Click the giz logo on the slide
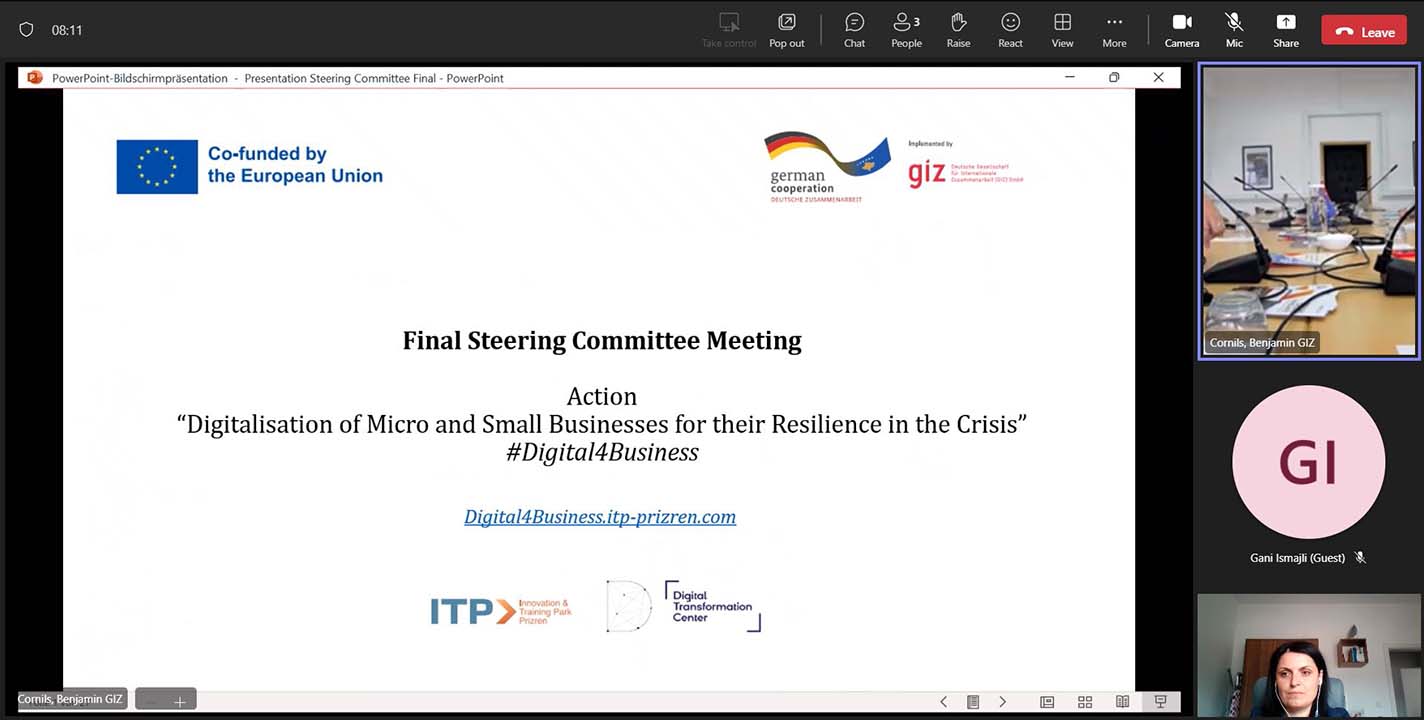The image size is (1424, 720). coord(965,167)
